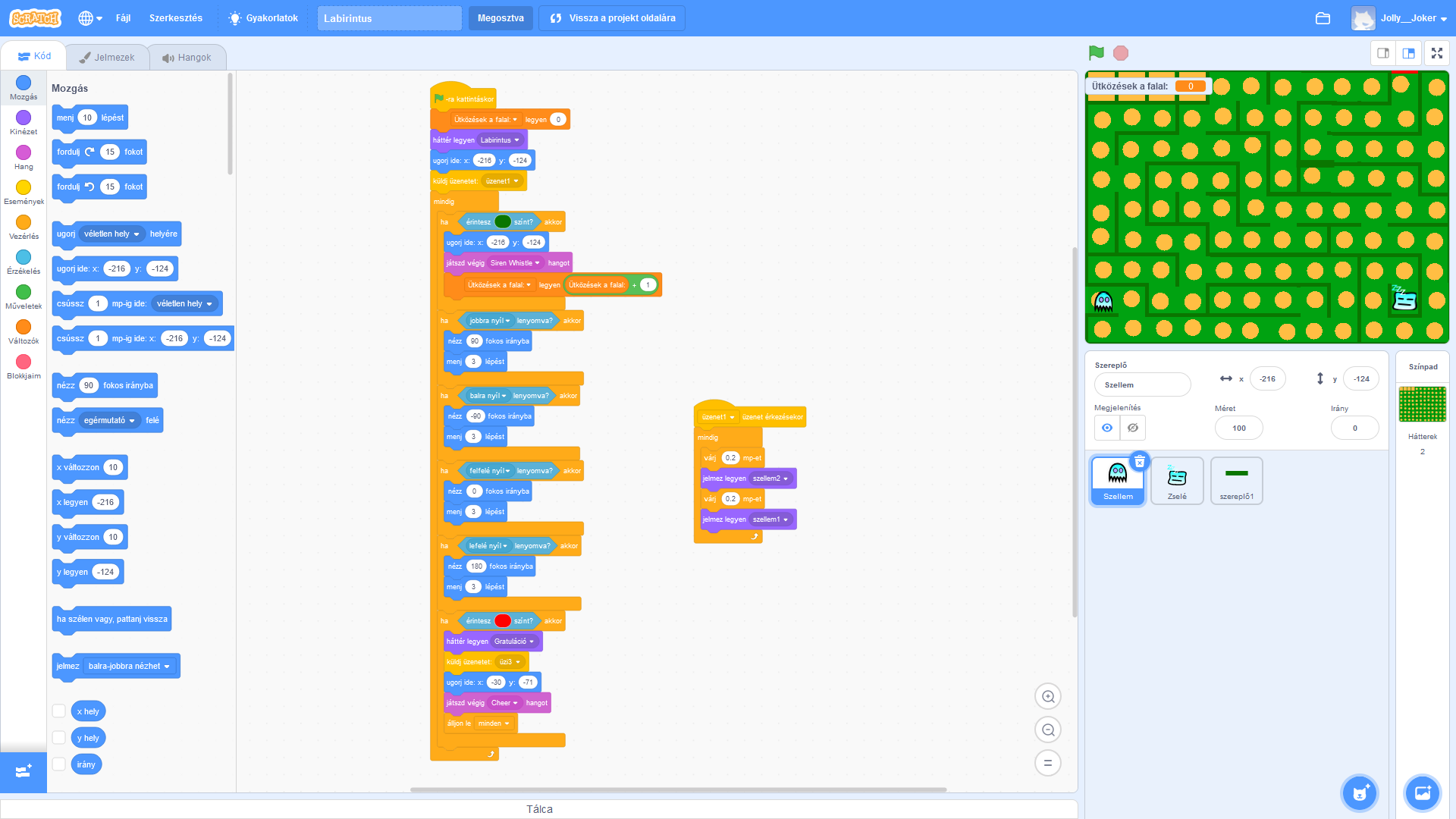This screenshot has width=1456, height=819.
Task: Click the Gyakorlatok tutorials button
Action: tap(263, 18)
